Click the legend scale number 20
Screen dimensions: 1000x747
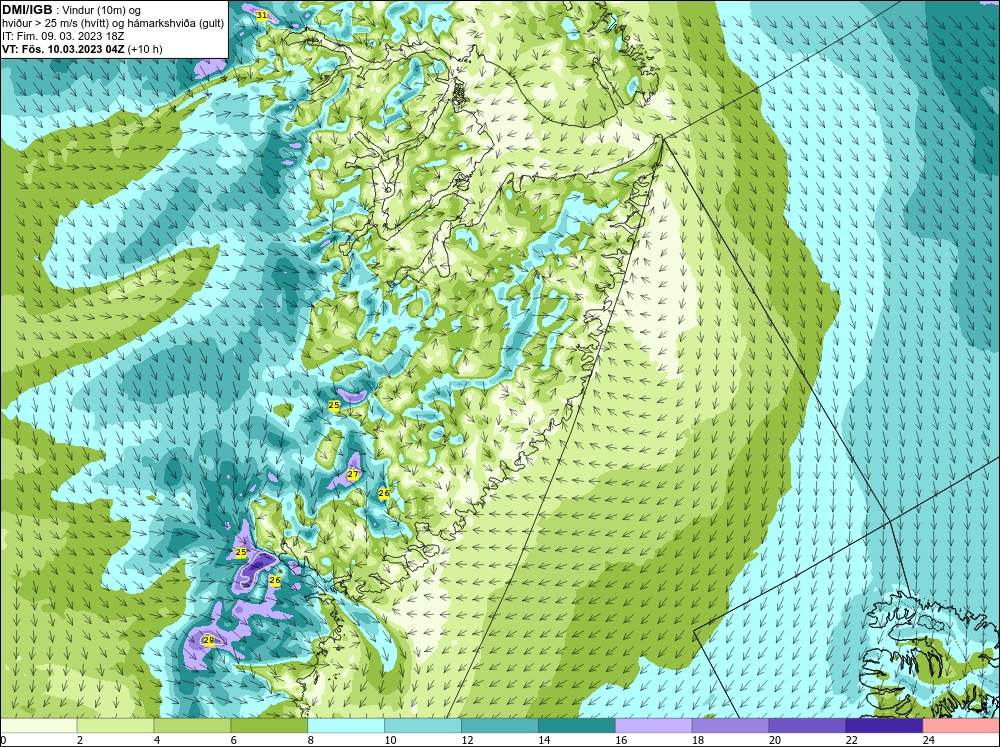(775, 740)
